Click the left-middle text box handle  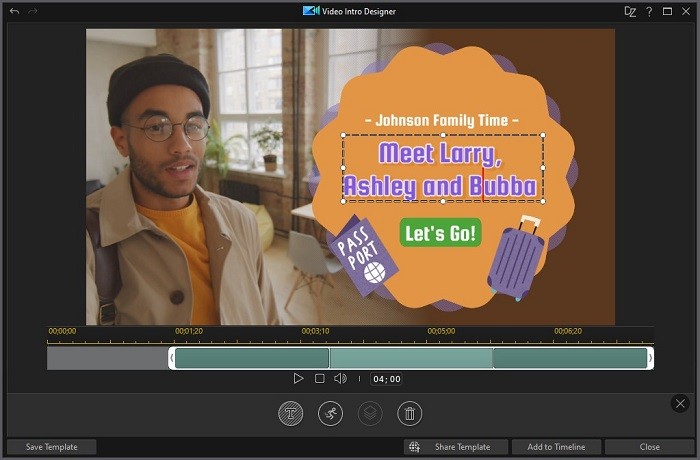click(x=343, y=168)
